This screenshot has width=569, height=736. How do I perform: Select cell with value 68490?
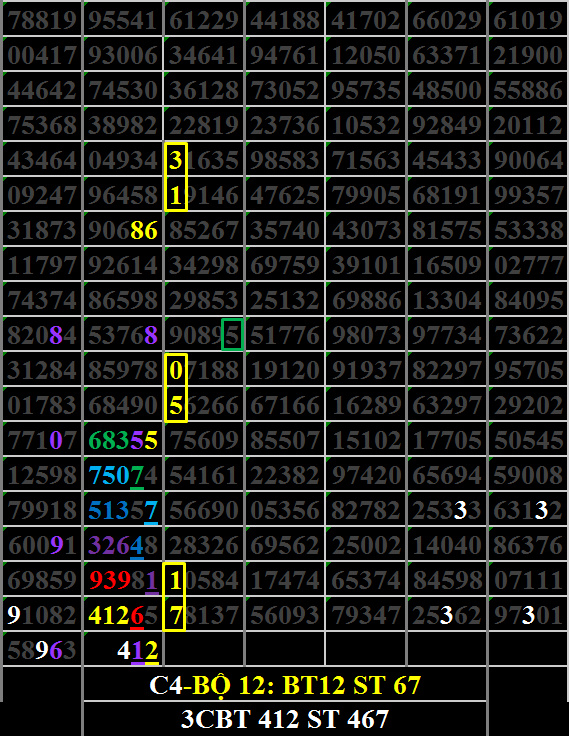tap(123, 405)
